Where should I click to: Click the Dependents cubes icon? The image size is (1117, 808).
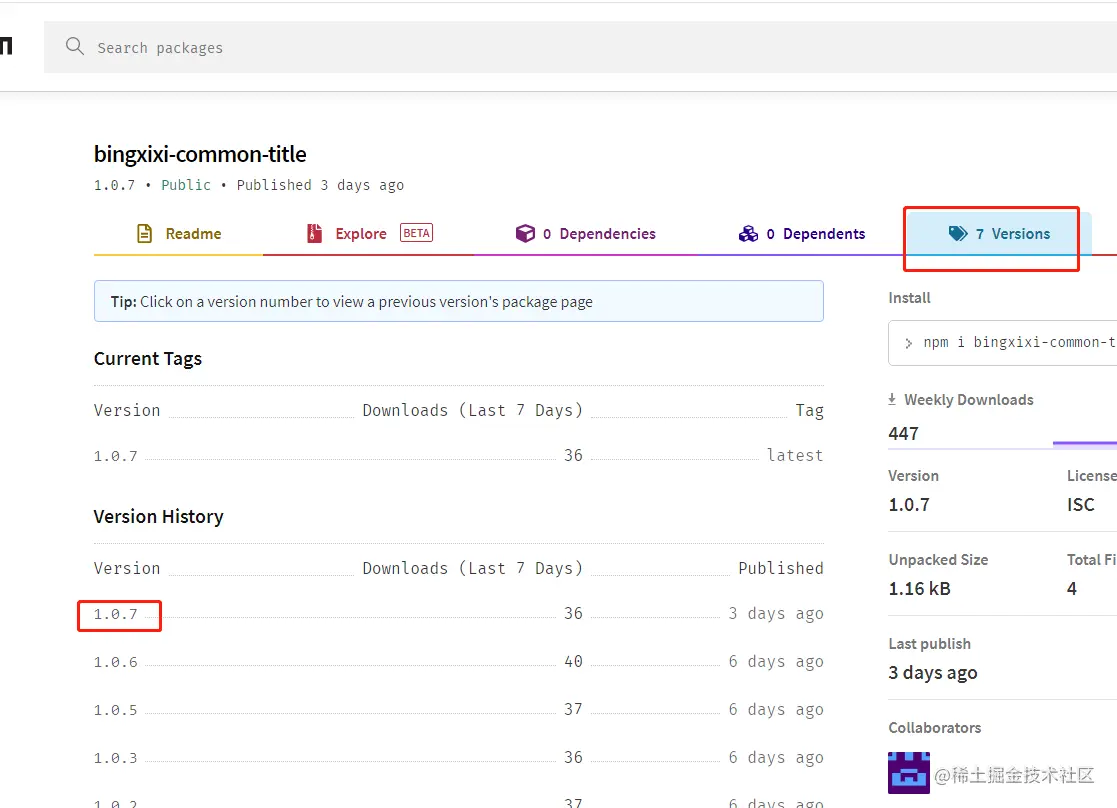[748, 234]
